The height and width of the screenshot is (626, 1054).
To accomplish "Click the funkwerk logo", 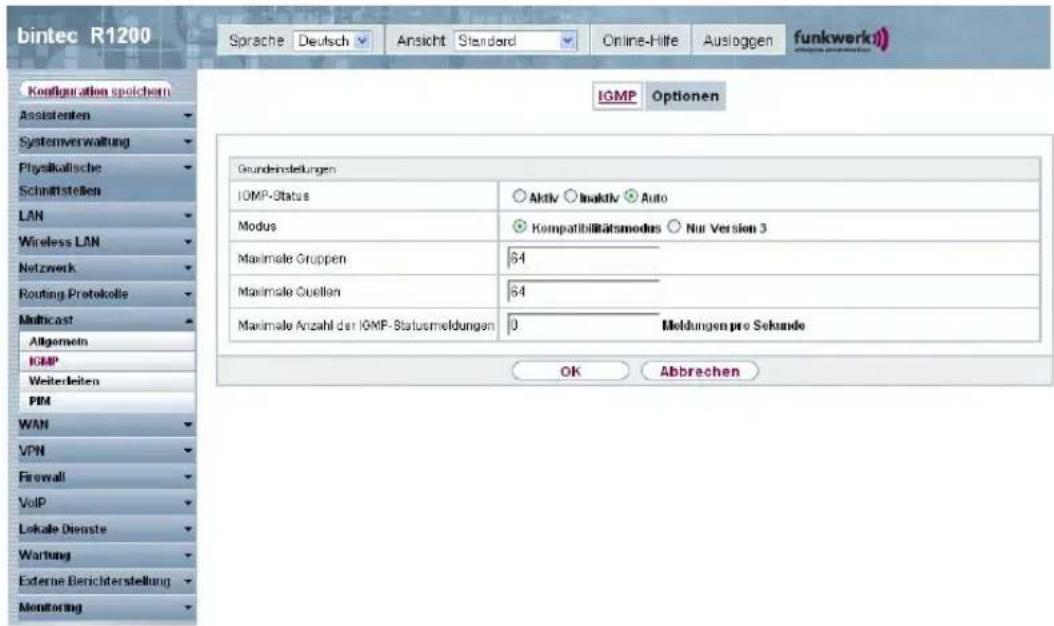I will 841,40.
